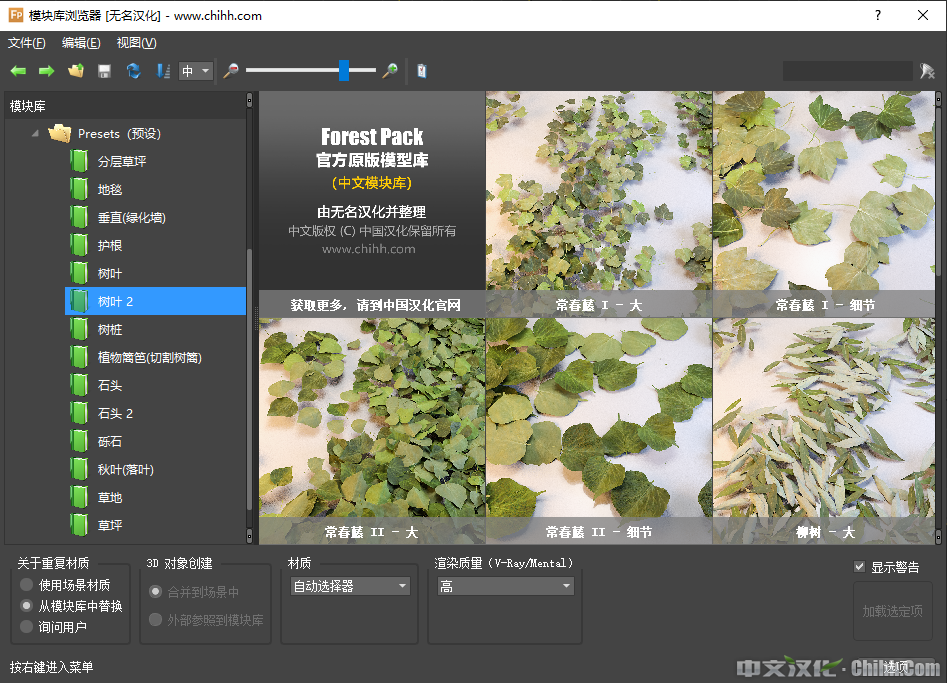Select the 使用场景材质 radio button
Viewport: 947px width, 683px height.
(x=27, y=585)
